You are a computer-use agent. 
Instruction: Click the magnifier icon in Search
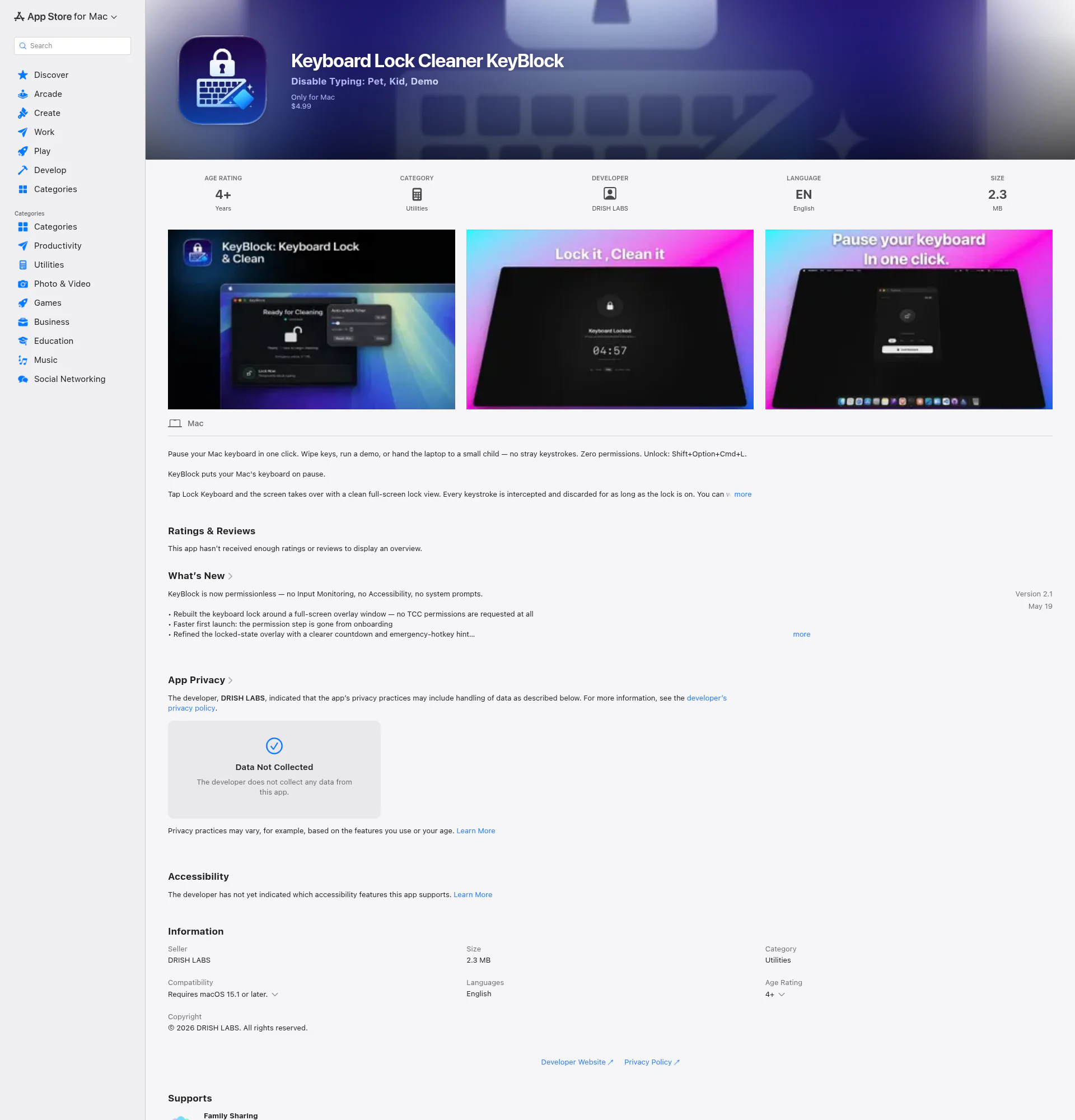pyautogui.click(x=23, y=46)
